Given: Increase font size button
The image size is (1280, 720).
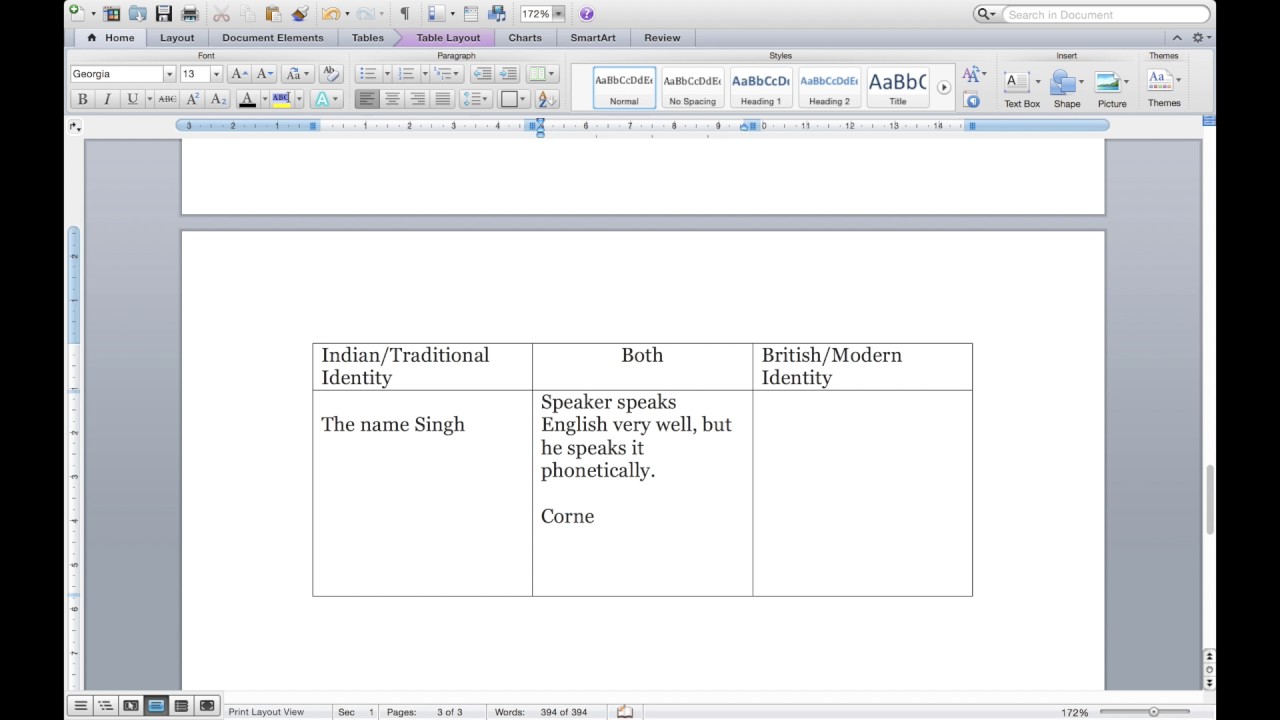Looking at the screenshot, I should (x=239, y=74).
